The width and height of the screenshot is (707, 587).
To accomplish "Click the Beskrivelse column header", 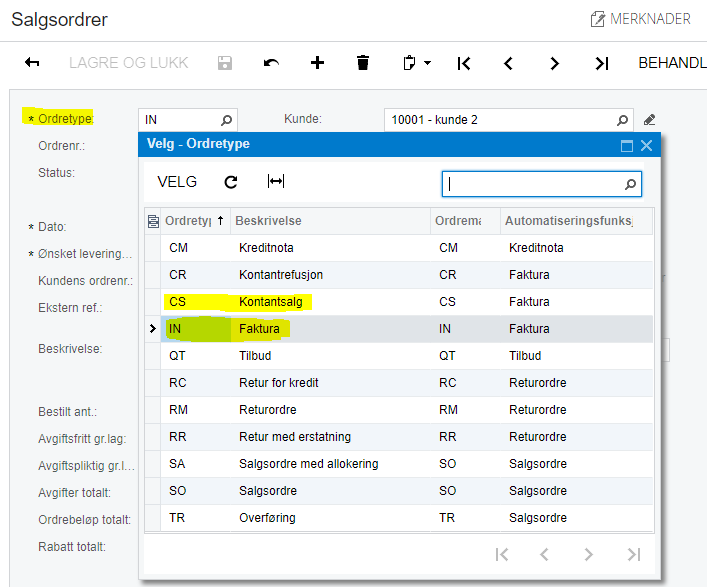I will 331,221.
